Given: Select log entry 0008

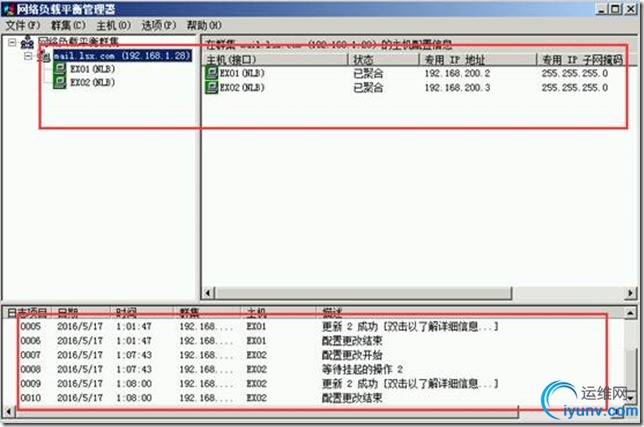Looking at the screenshot, I should point(312,369).
